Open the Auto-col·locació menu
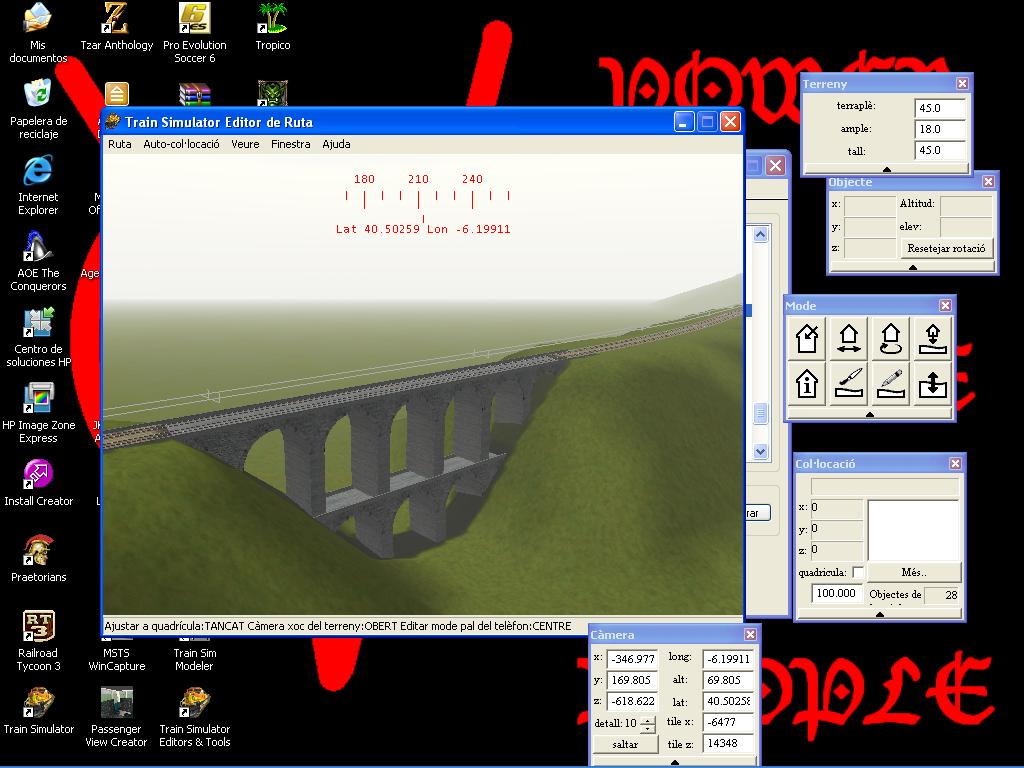 (x=181, y=144)
